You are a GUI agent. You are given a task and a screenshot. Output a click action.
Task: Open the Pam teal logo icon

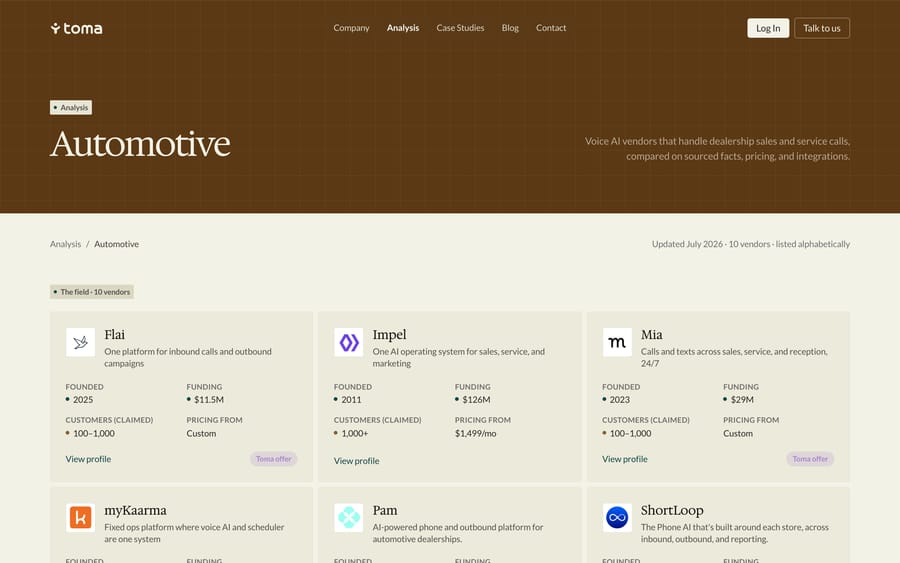click(x=348, y=518)
